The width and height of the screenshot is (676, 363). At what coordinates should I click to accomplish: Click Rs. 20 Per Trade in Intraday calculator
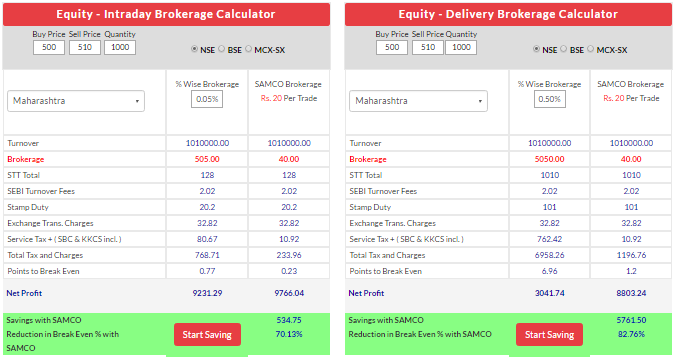289,98
